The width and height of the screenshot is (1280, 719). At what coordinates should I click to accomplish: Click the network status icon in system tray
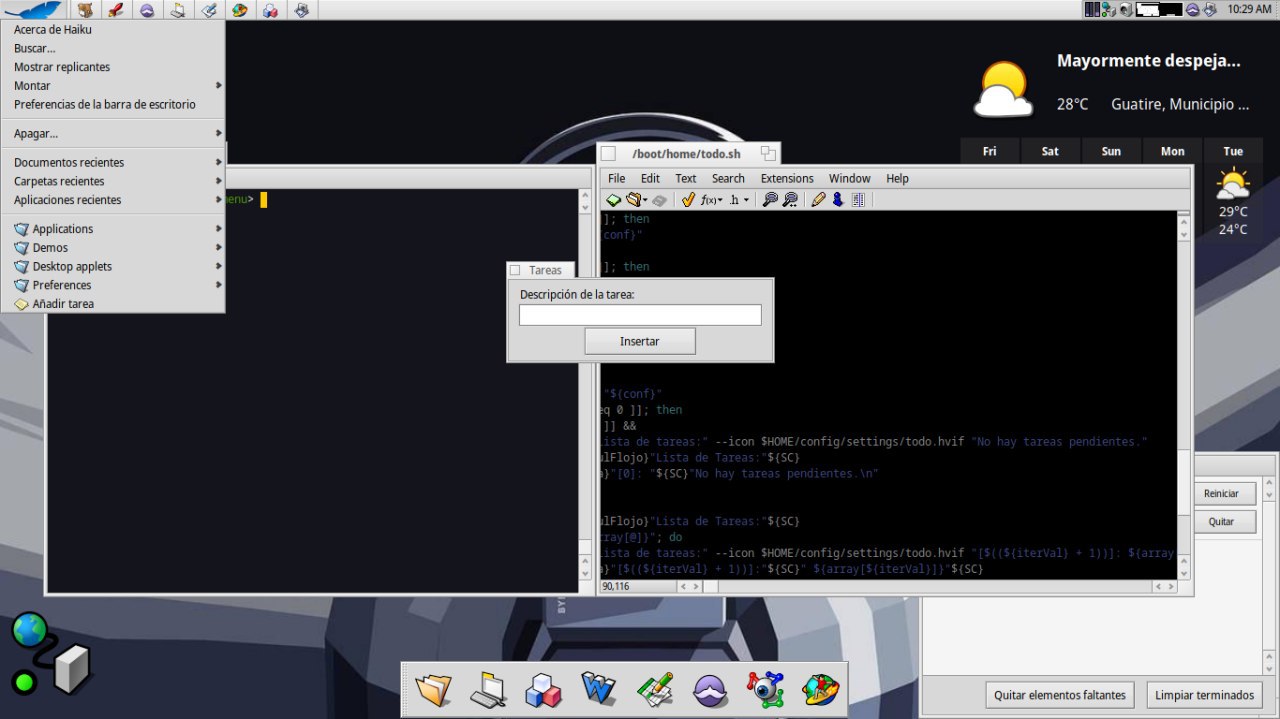1109,9
